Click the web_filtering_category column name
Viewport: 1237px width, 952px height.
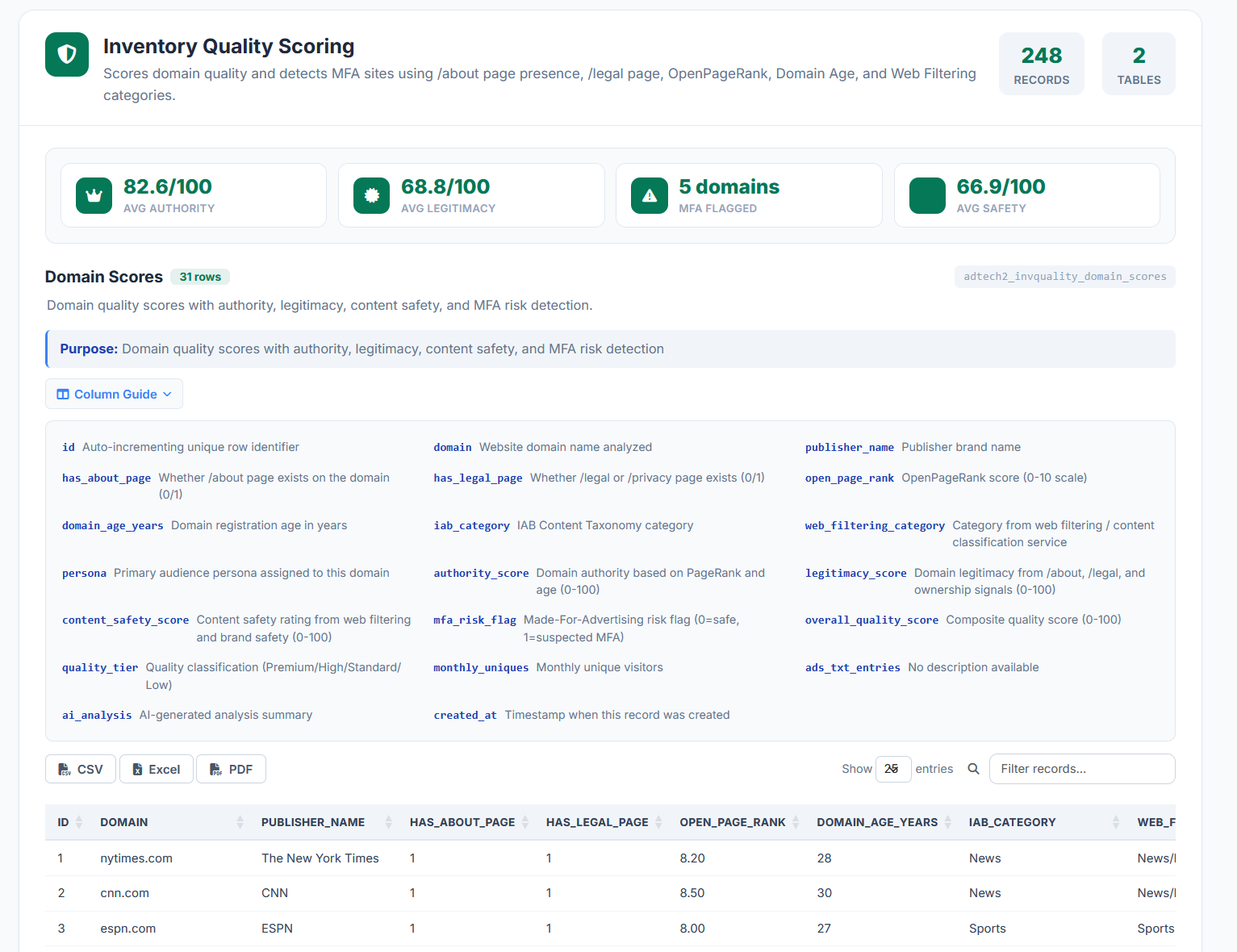click(x=875, y=525)
